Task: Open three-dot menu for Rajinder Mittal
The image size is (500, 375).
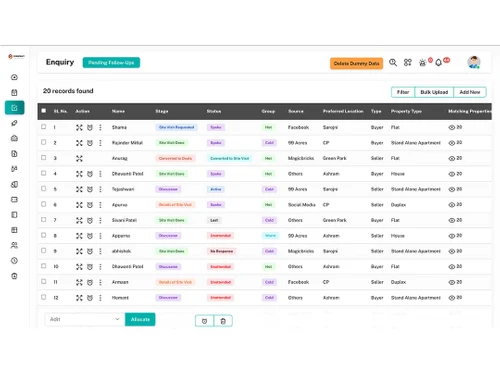Action: pos(100,143)
